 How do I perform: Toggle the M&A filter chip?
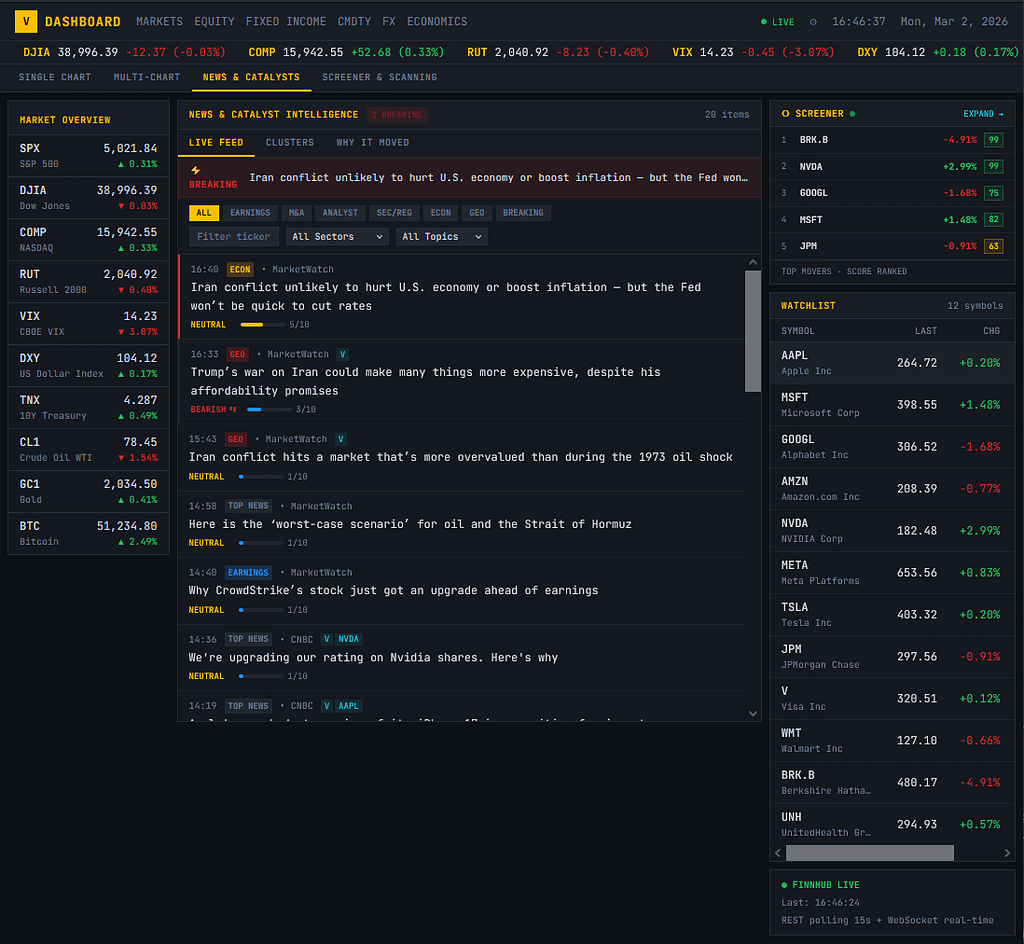pos(296,213)
